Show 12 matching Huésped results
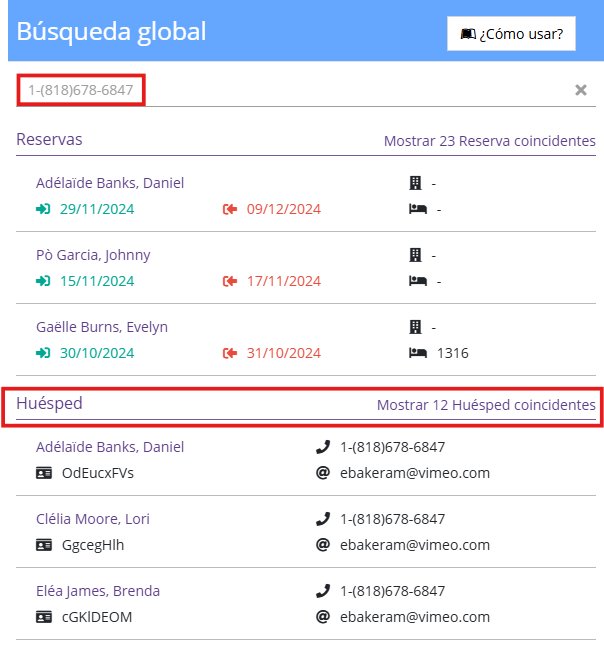Screen dimensions: 604x648 pyautogui.click(x=486, y=405)
